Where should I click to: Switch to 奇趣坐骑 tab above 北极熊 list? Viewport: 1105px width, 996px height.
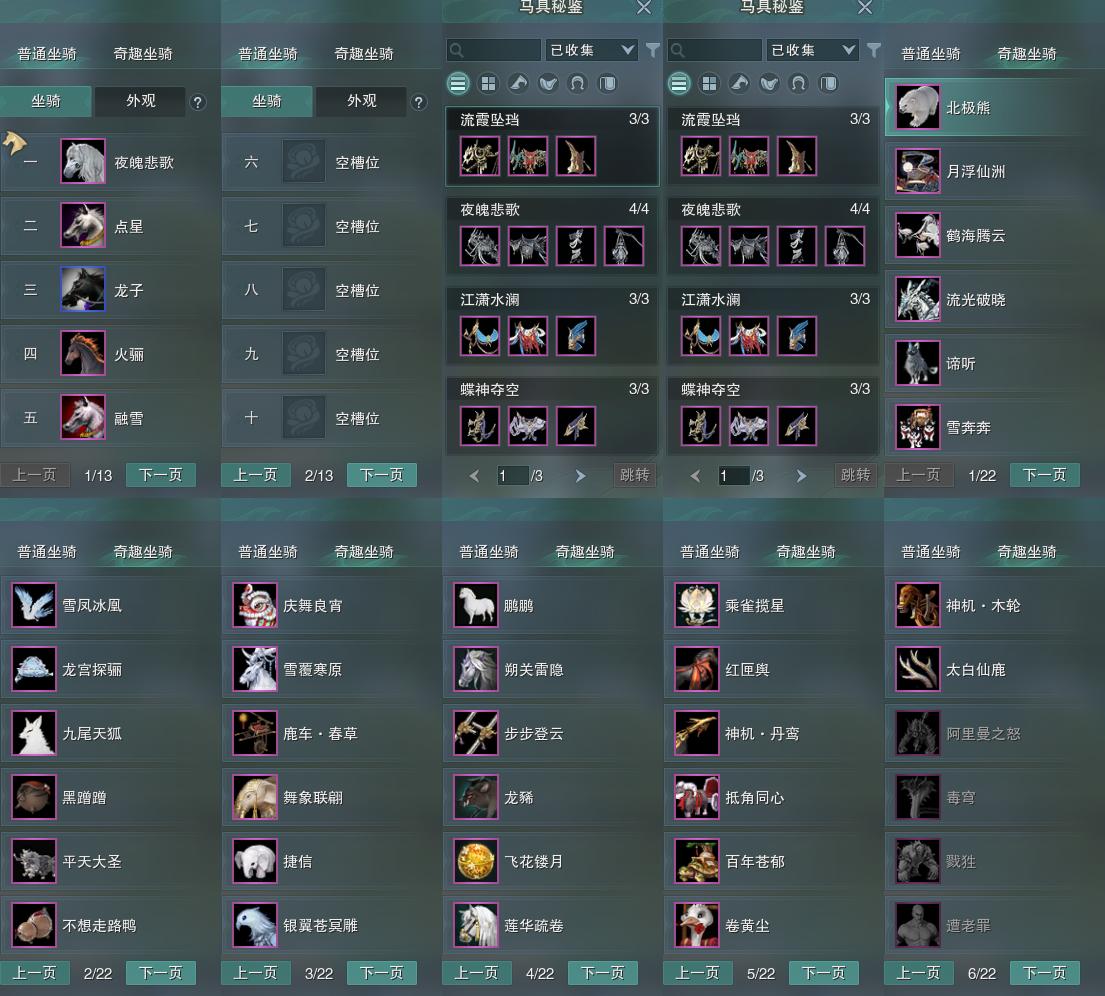(x=1027, y=54)
